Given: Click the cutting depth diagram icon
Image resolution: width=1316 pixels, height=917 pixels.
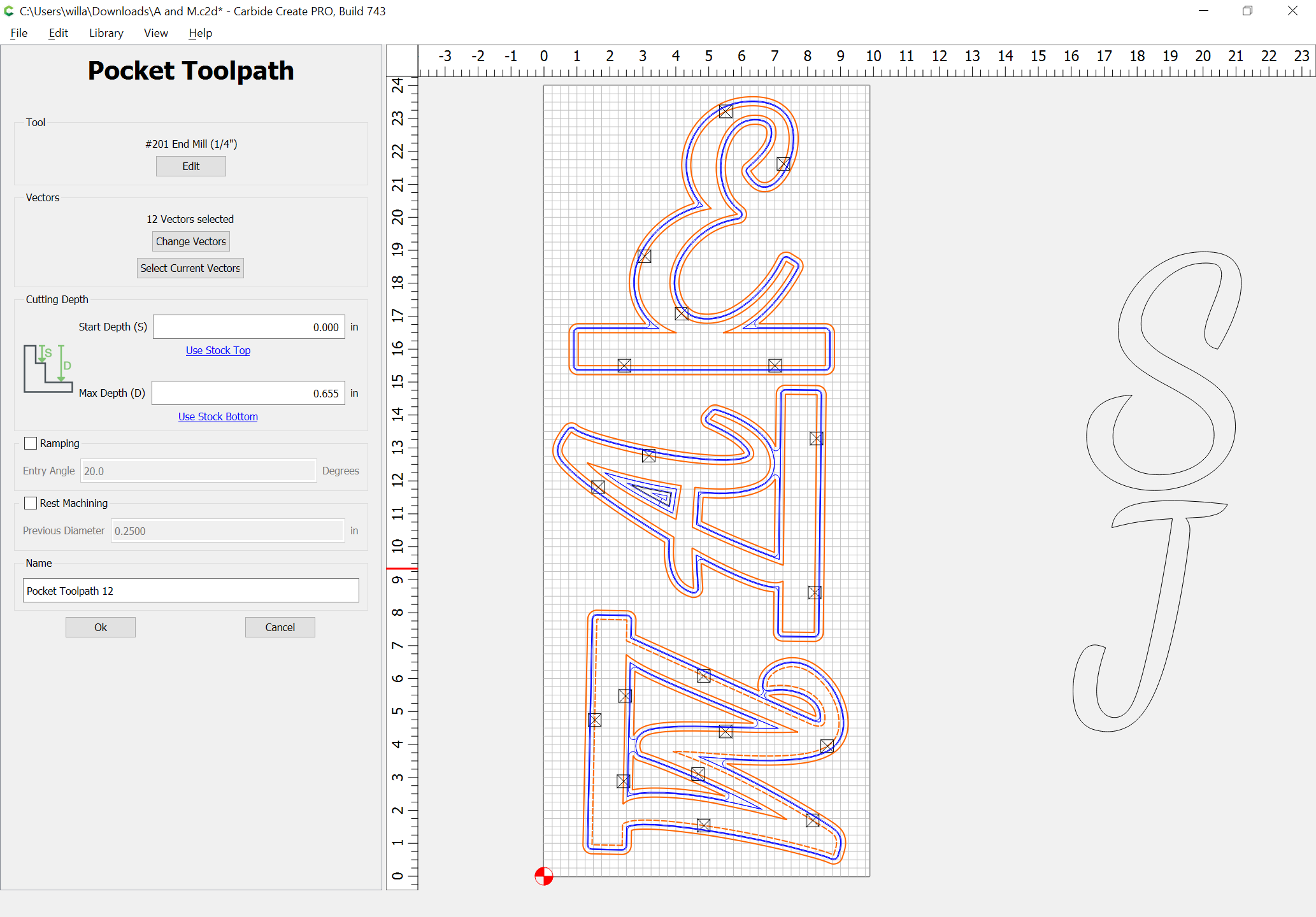Looking at the screenshot, I should [x=48, y=369].
